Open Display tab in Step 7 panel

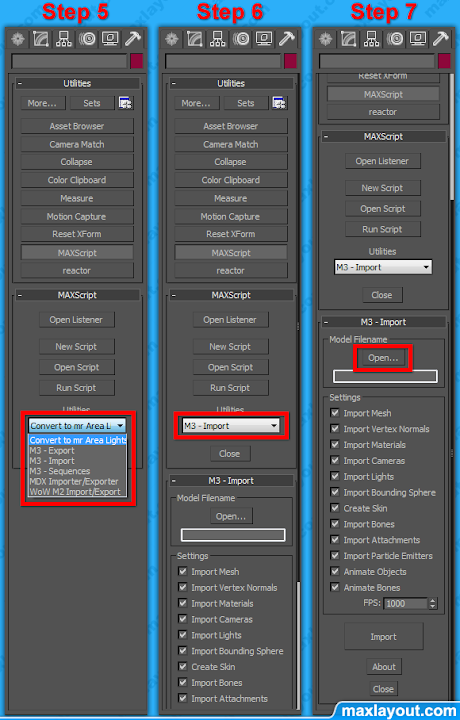tap(417, 39)
